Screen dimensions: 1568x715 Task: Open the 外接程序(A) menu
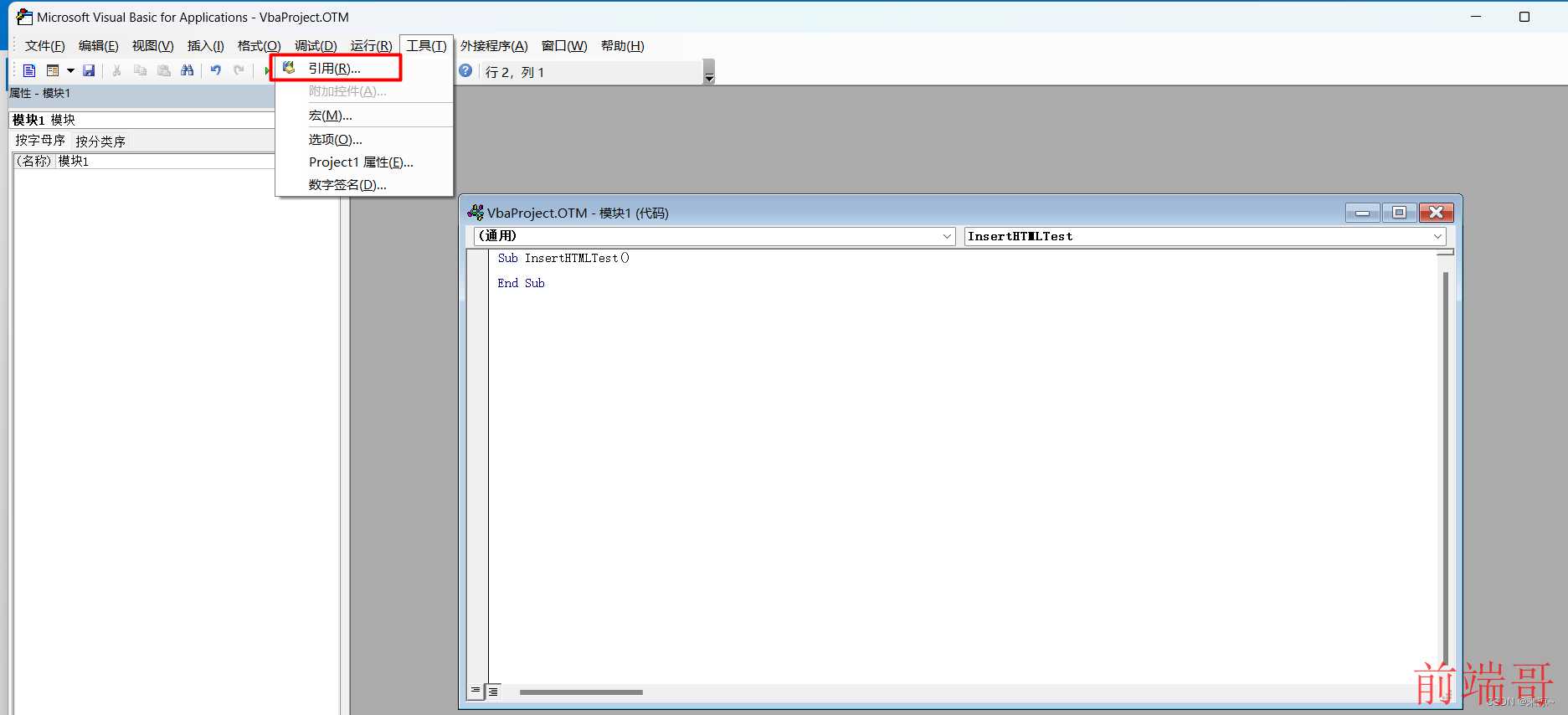point(494,46)
